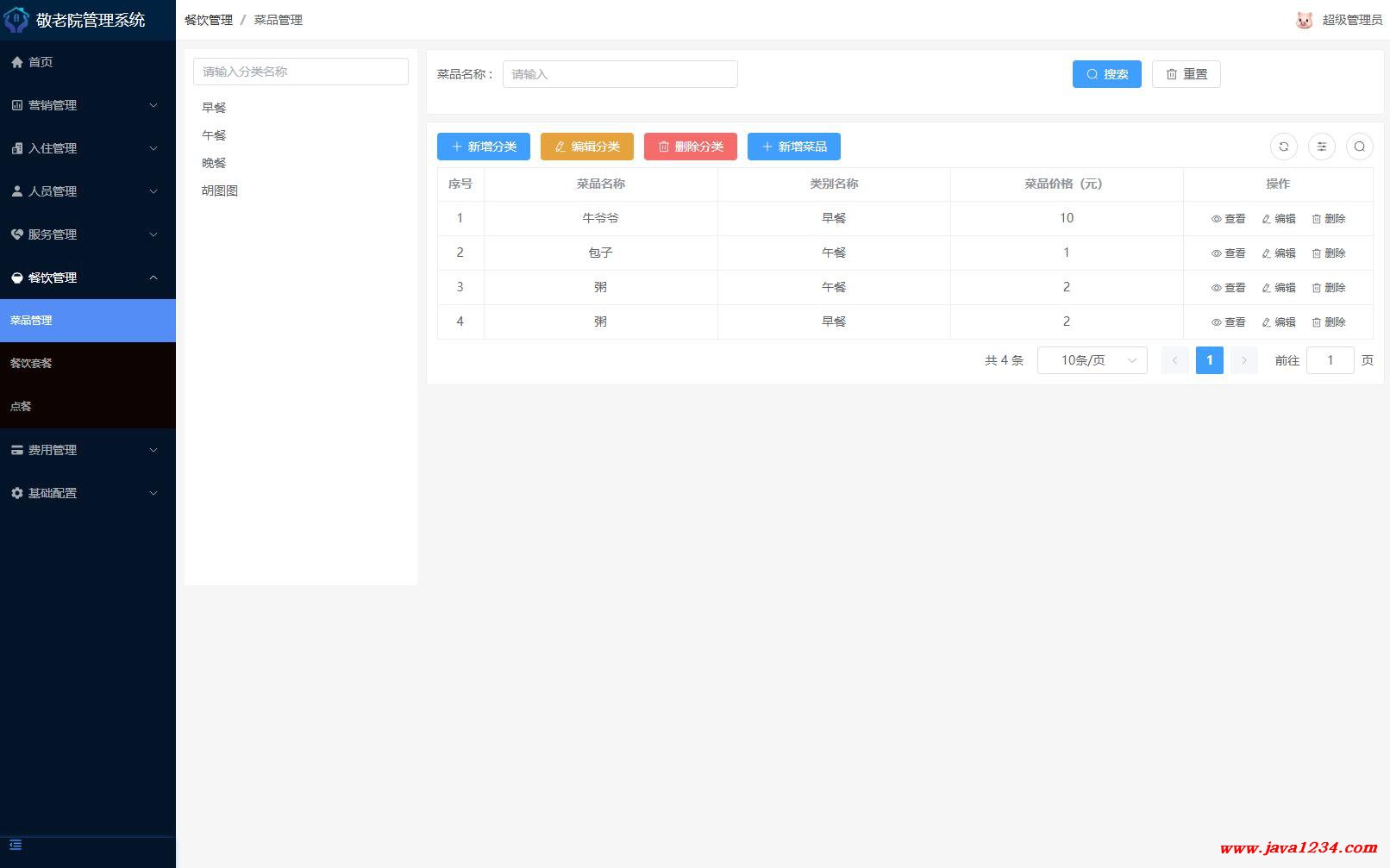Expand the 营销管理 menu
This screenshot has width=1390, height=868.
click(86, 105)
